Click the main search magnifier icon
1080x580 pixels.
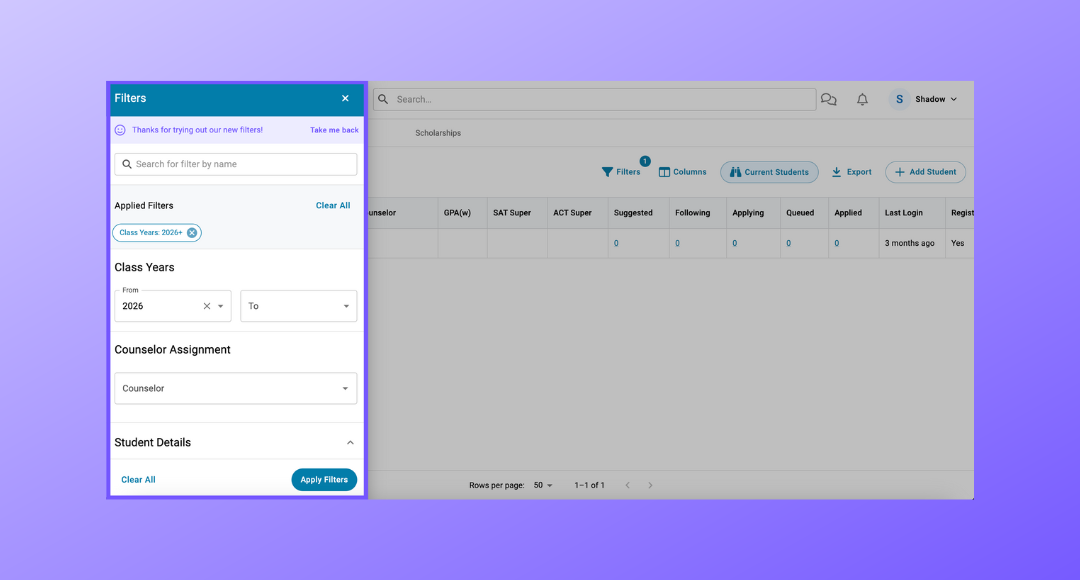pos(383,99)
